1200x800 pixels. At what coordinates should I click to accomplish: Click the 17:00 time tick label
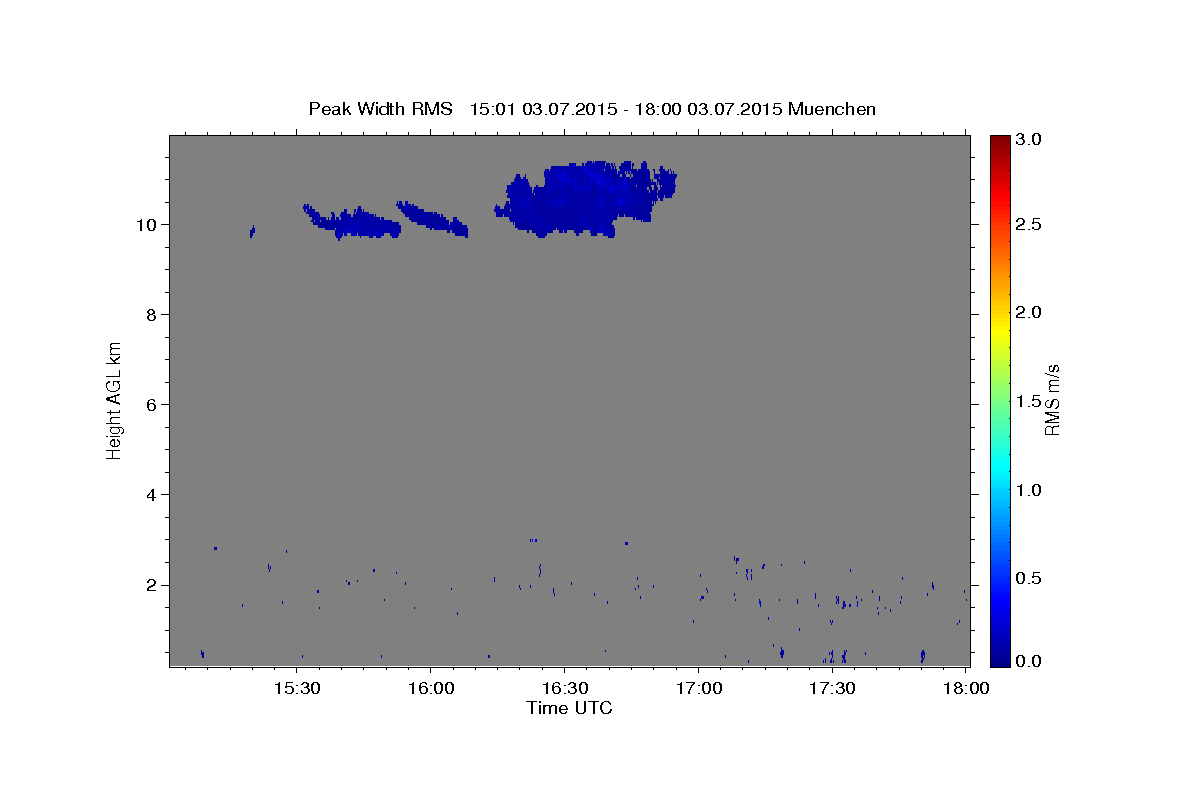(698, 689)
